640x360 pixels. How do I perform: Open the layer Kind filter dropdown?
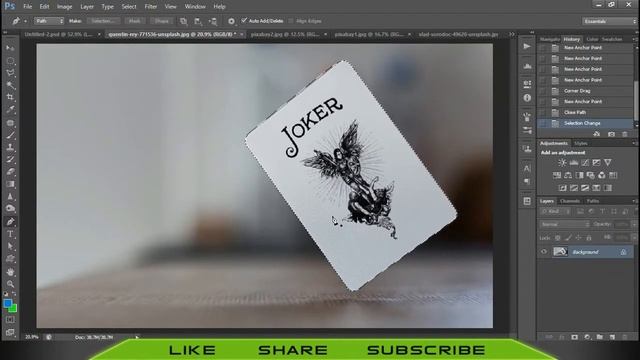[x=555, y=211]
